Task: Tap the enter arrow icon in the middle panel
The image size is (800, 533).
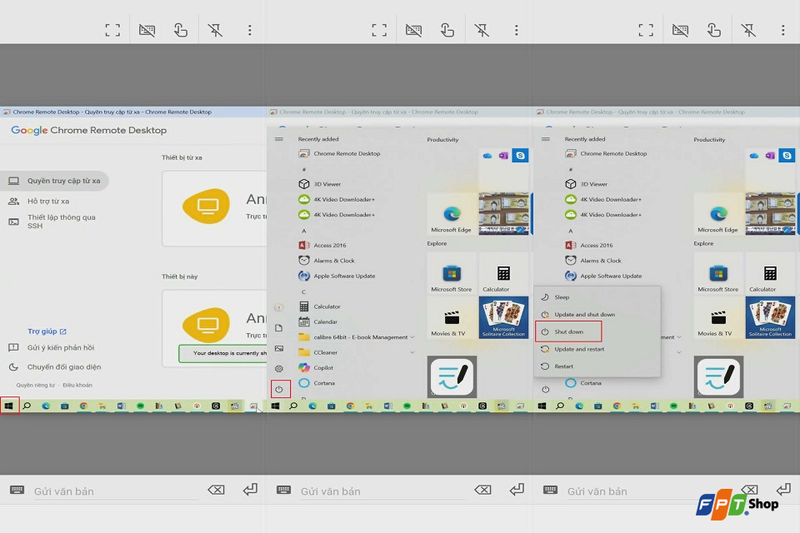Action: click(x=517, y=490)
